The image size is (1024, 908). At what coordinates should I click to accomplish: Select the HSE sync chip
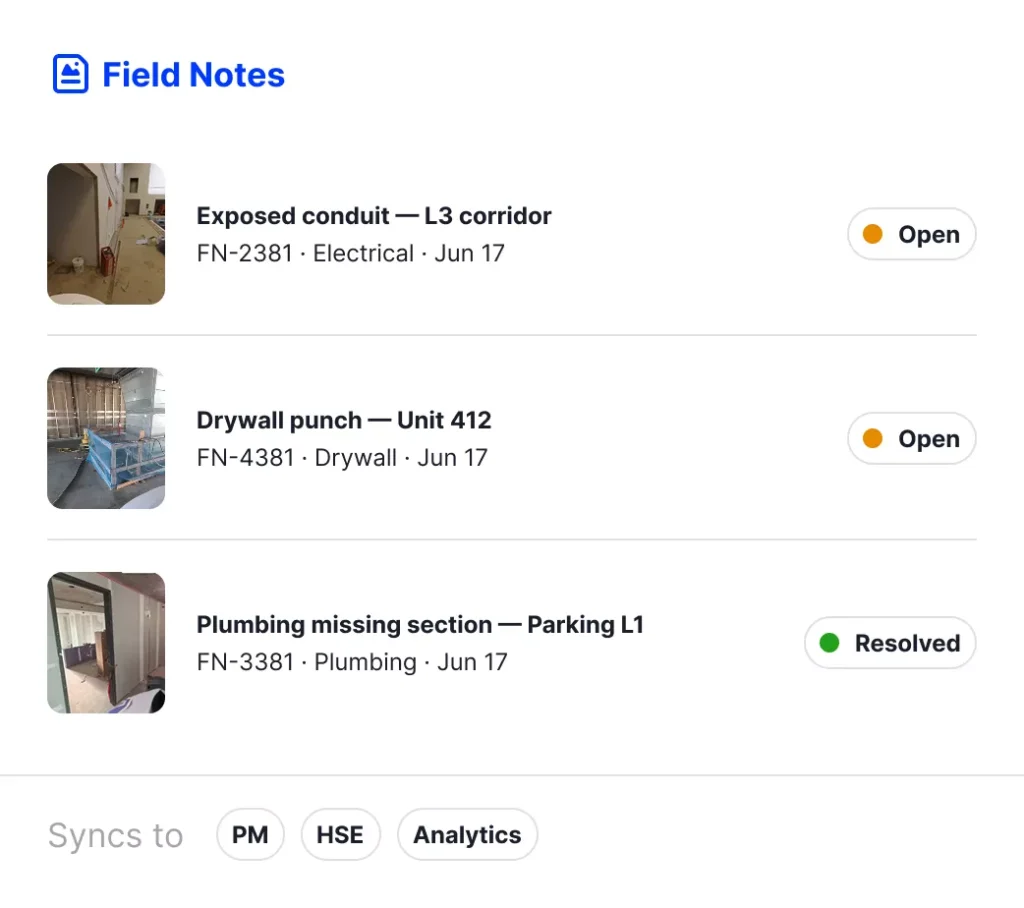pos(340,834)
